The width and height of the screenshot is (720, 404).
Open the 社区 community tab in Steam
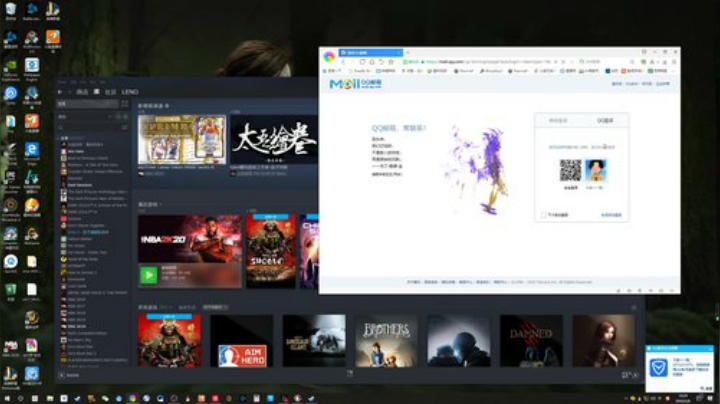[111, 92]
